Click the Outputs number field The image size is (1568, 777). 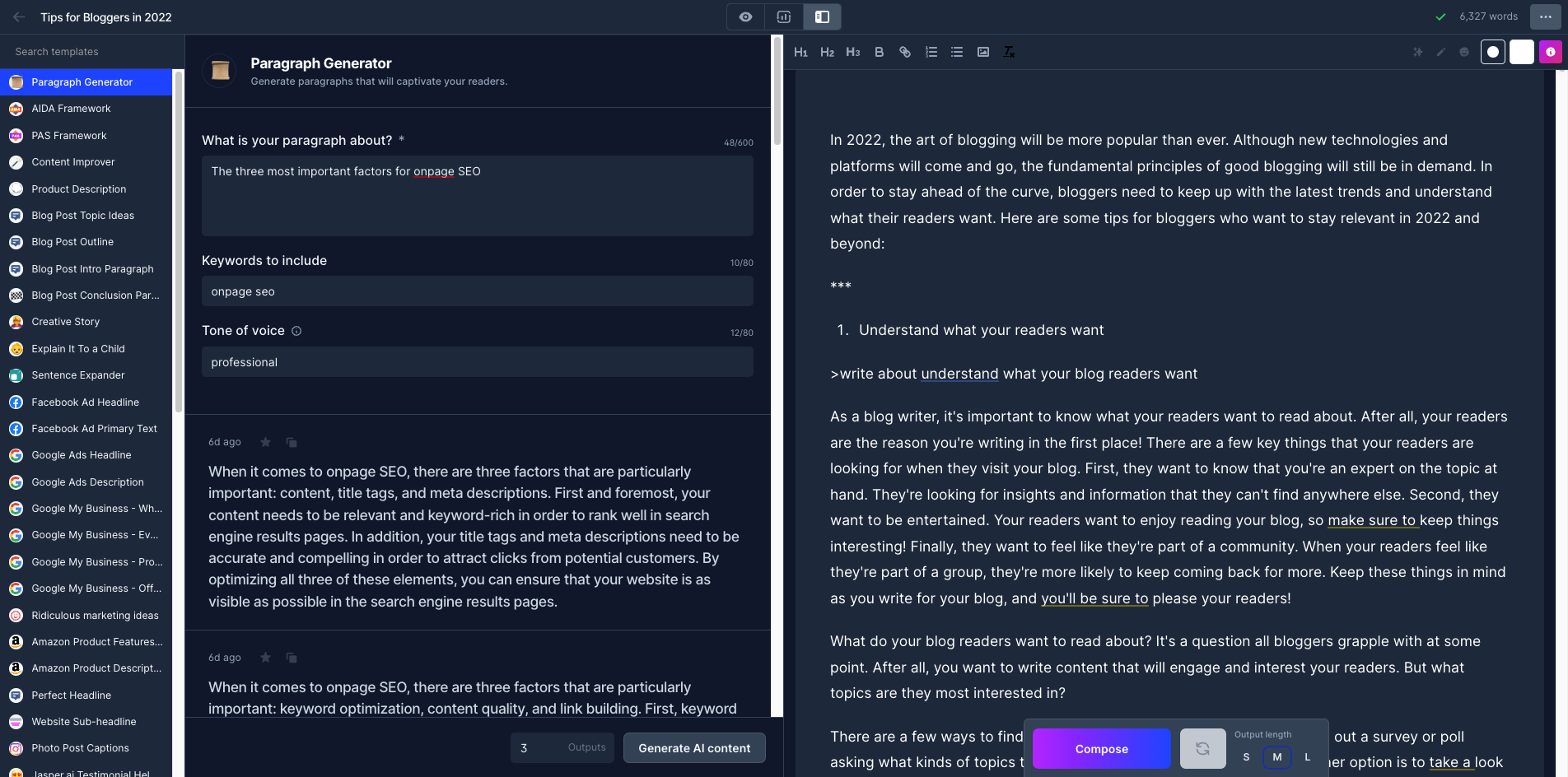tap(562, 747)
